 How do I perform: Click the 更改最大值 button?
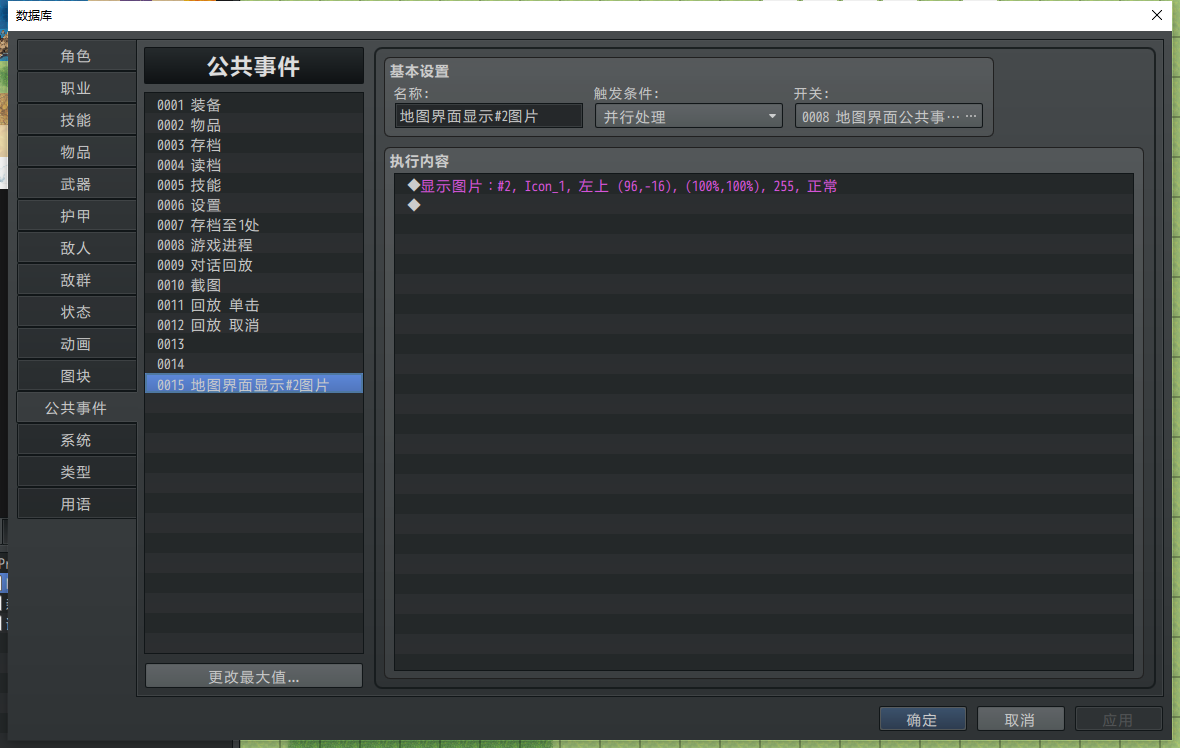click(x=254, y=677)
